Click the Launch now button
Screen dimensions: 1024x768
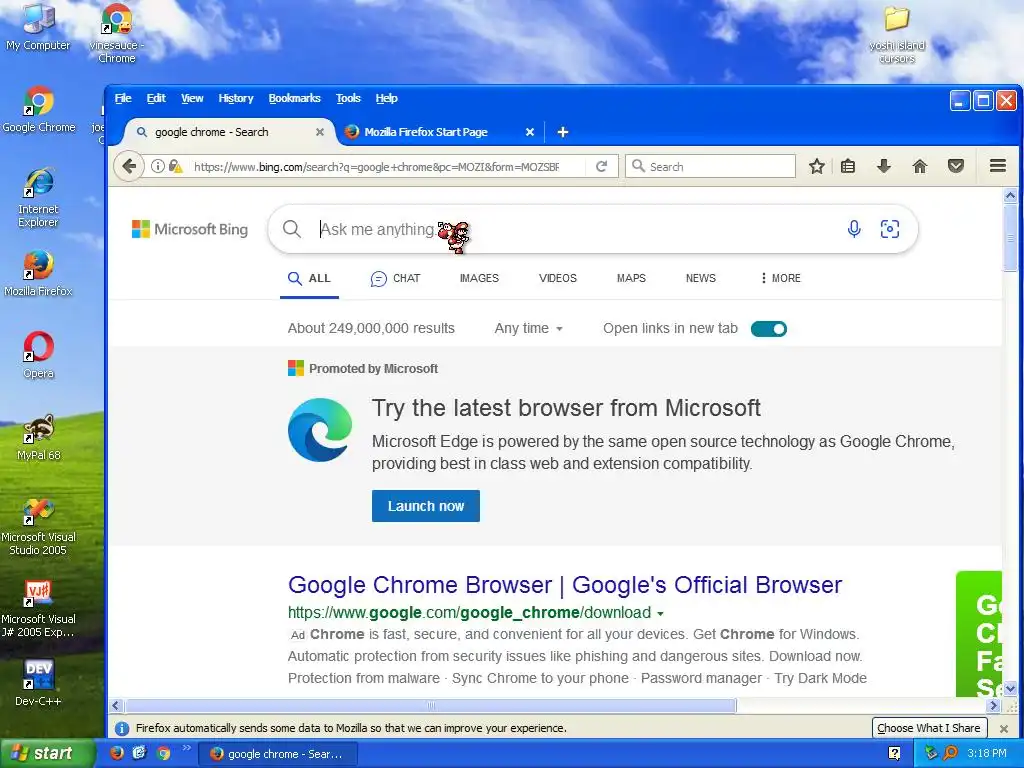pyautogui.click(x=426, y=506)
